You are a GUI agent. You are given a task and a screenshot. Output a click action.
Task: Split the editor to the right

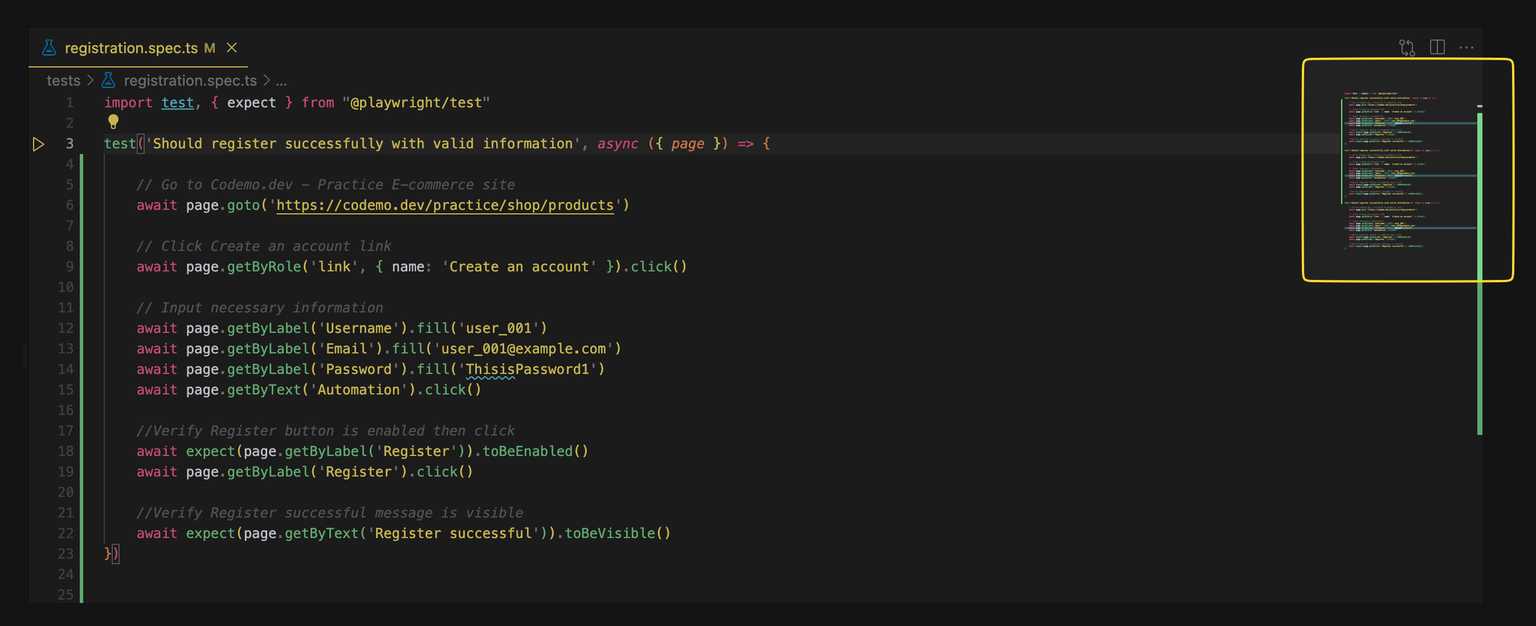[1437, 47]
